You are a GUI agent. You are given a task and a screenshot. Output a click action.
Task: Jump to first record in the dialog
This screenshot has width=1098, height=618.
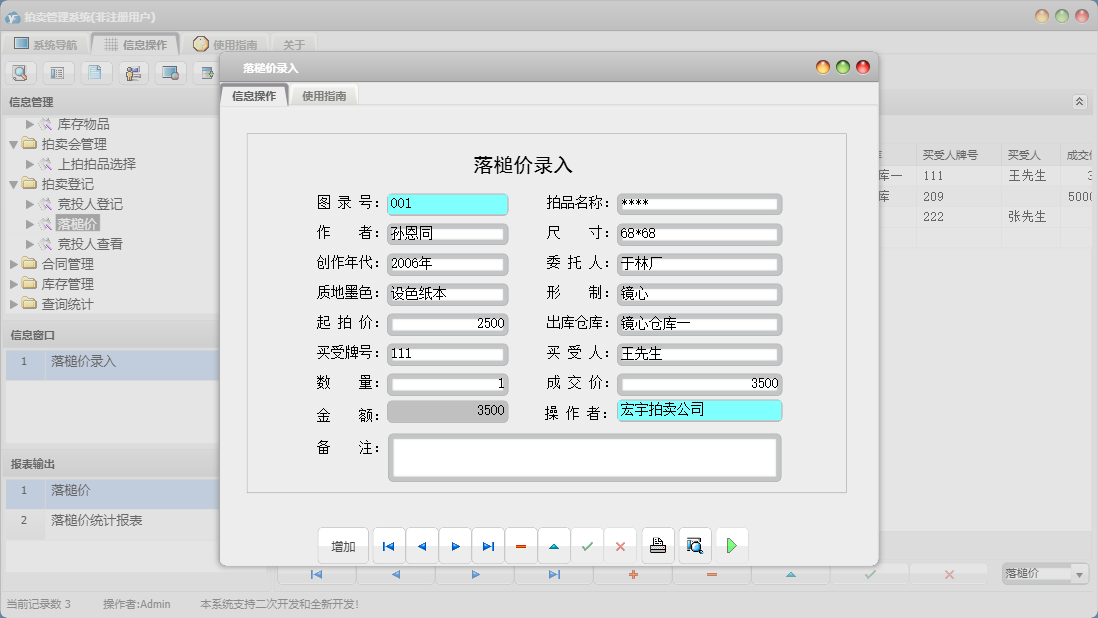click(x=389, y=545)
